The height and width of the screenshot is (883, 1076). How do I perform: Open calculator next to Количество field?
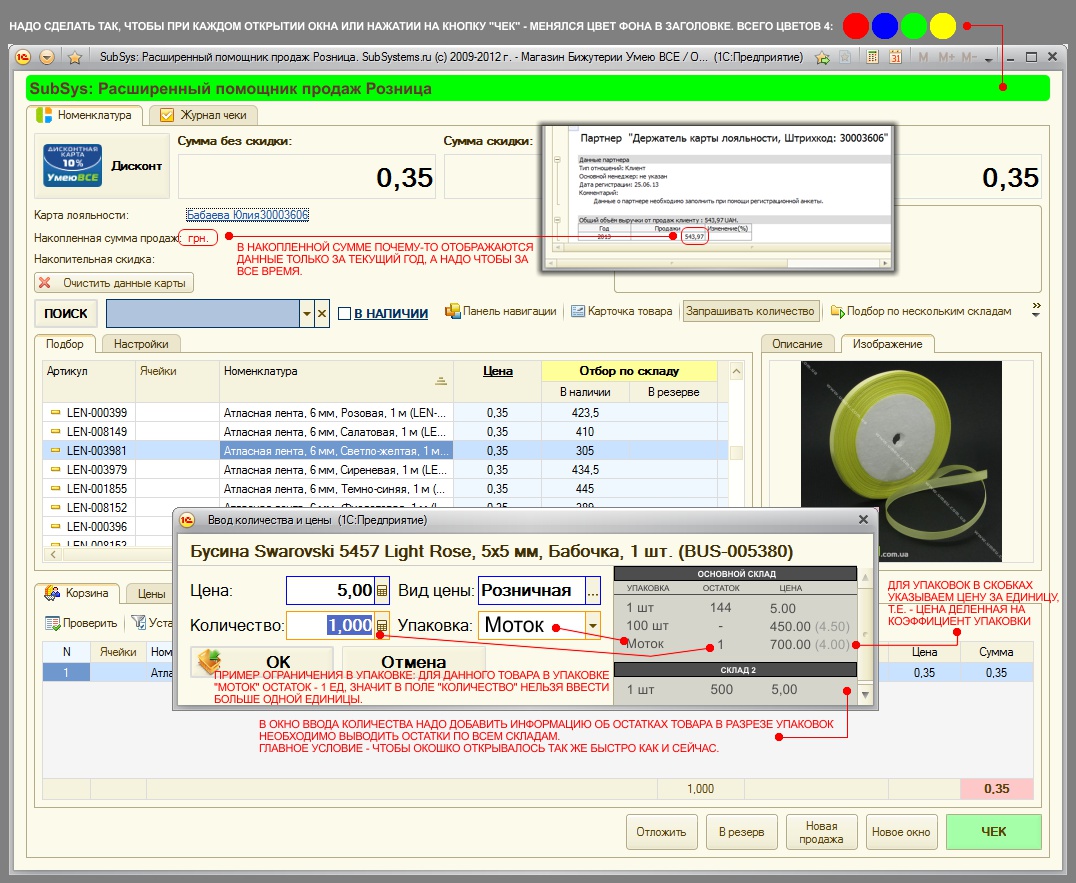[x=381, y=626]
